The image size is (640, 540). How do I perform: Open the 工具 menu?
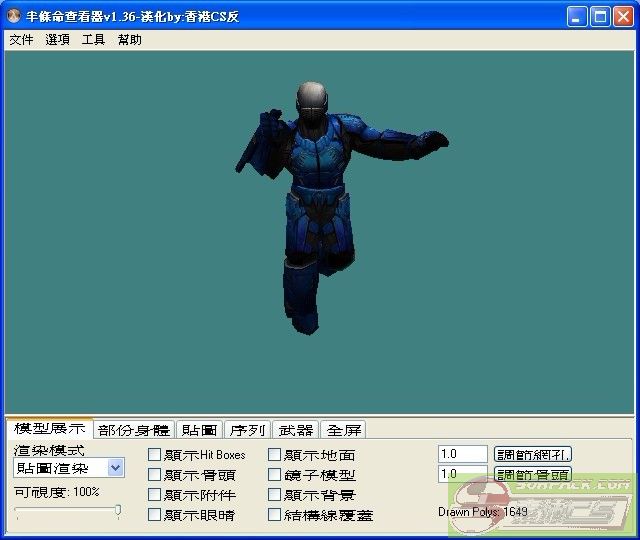pos(93,40)
